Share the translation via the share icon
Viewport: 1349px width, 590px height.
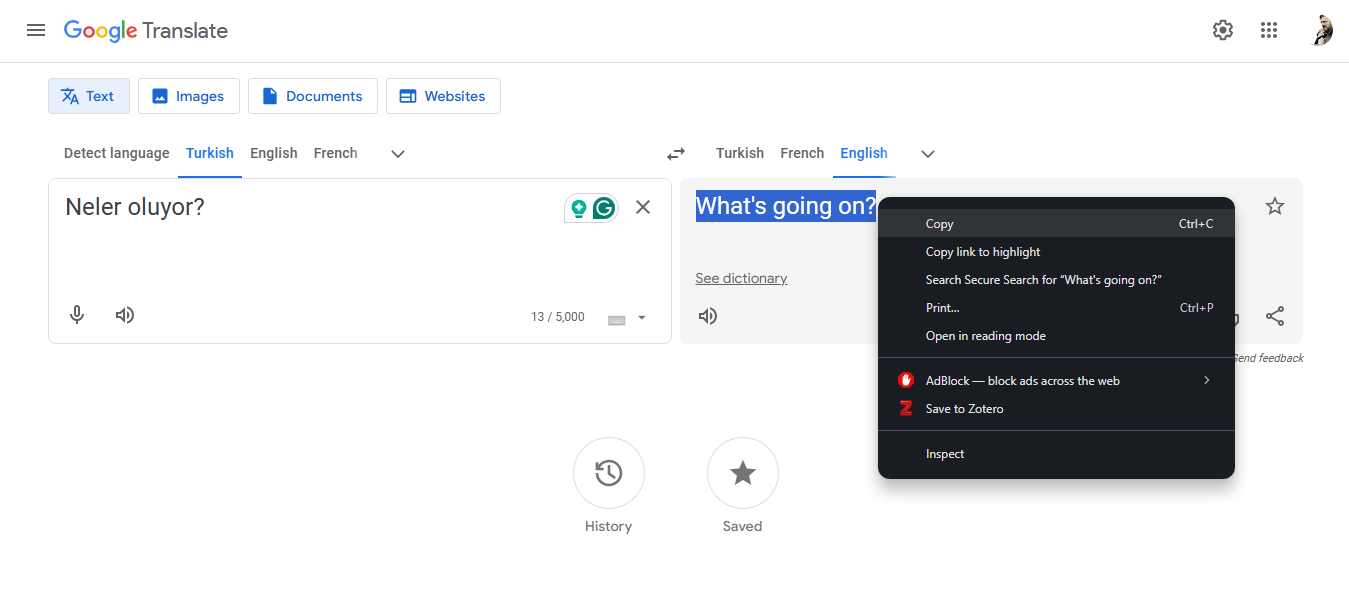coord(1275,315)
